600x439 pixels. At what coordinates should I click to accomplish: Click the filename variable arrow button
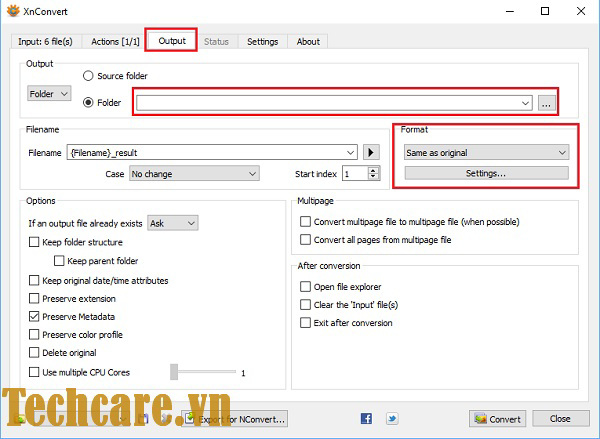pyautogui.click(x=371, y=152)
